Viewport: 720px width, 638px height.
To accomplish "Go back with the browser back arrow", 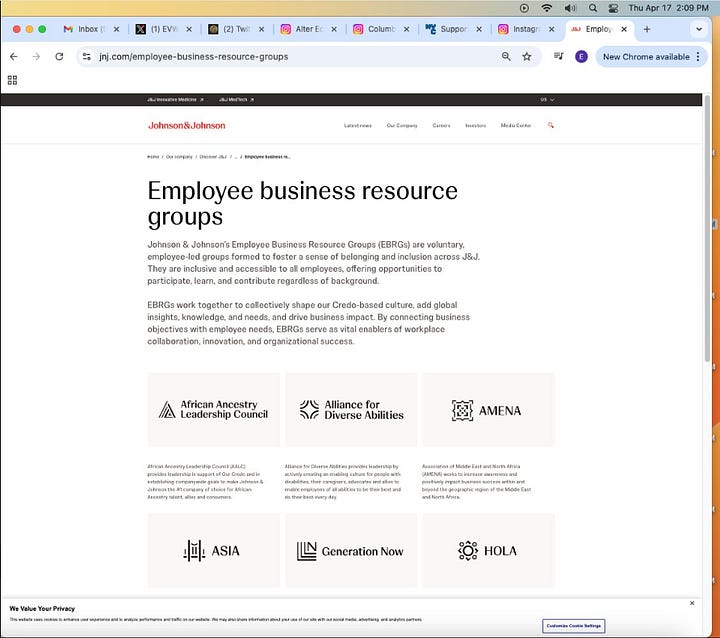I will [x=14, y=56].
